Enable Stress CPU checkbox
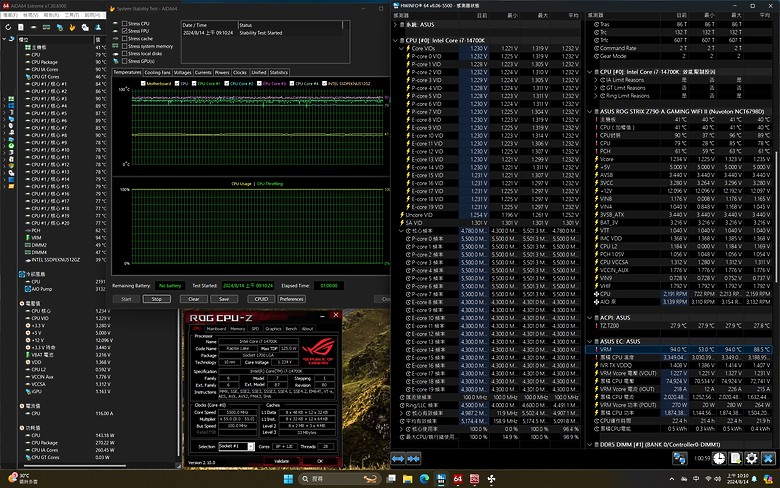This screenshot has height=488, width=780. (x=124, y=23)
